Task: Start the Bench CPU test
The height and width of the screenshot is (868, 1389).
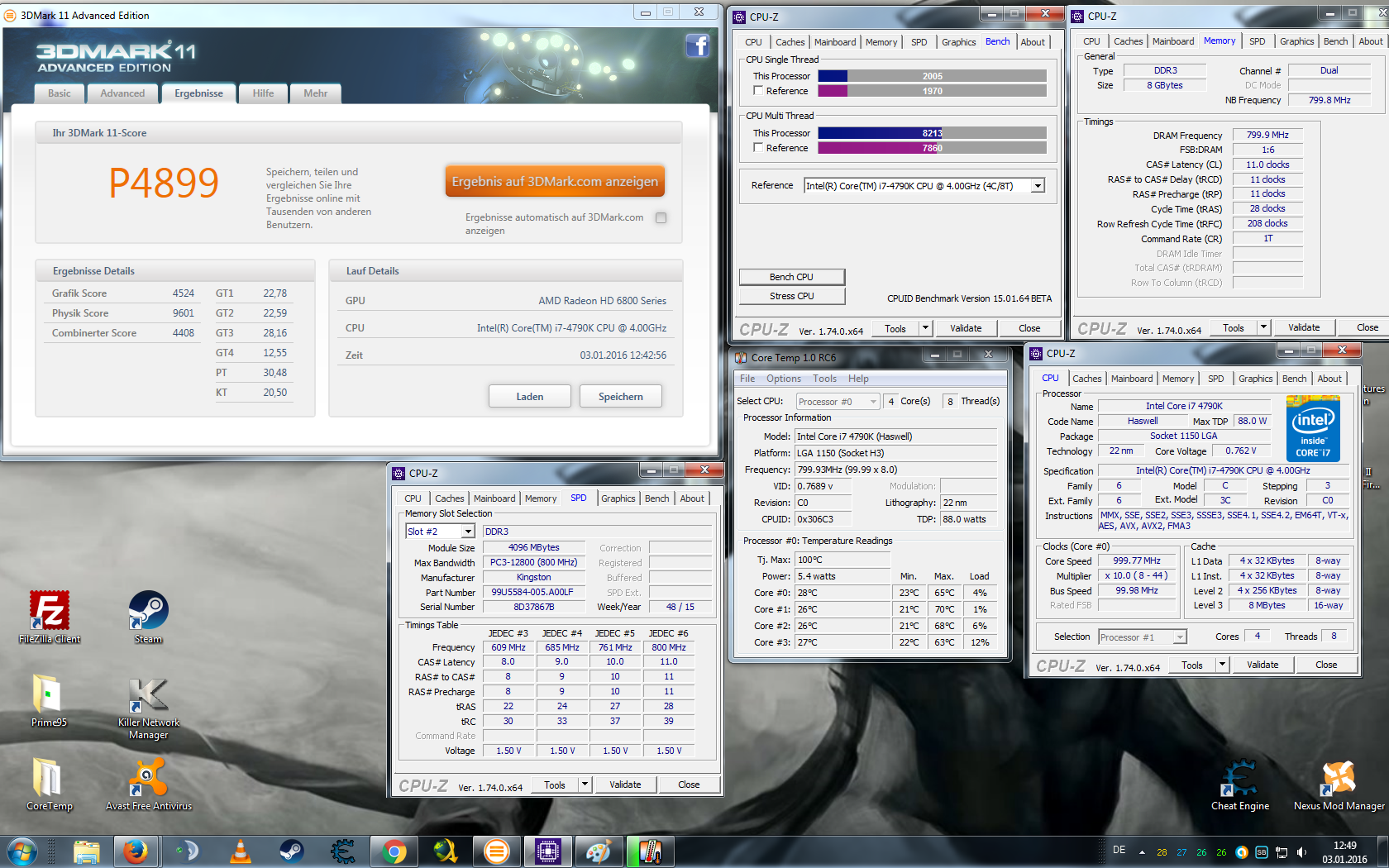Action: point(792,277)
